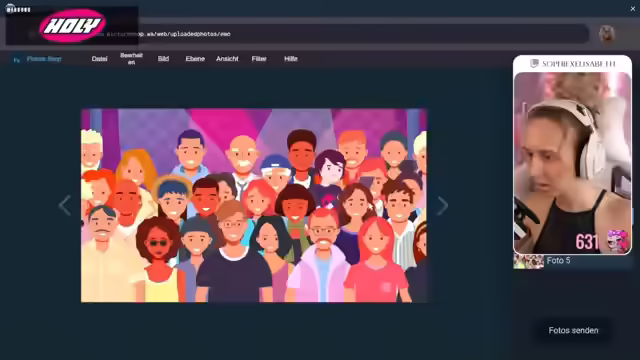Expand the Ansicht menu
Viewport: 640px width, 360px height.
point(227,59)
